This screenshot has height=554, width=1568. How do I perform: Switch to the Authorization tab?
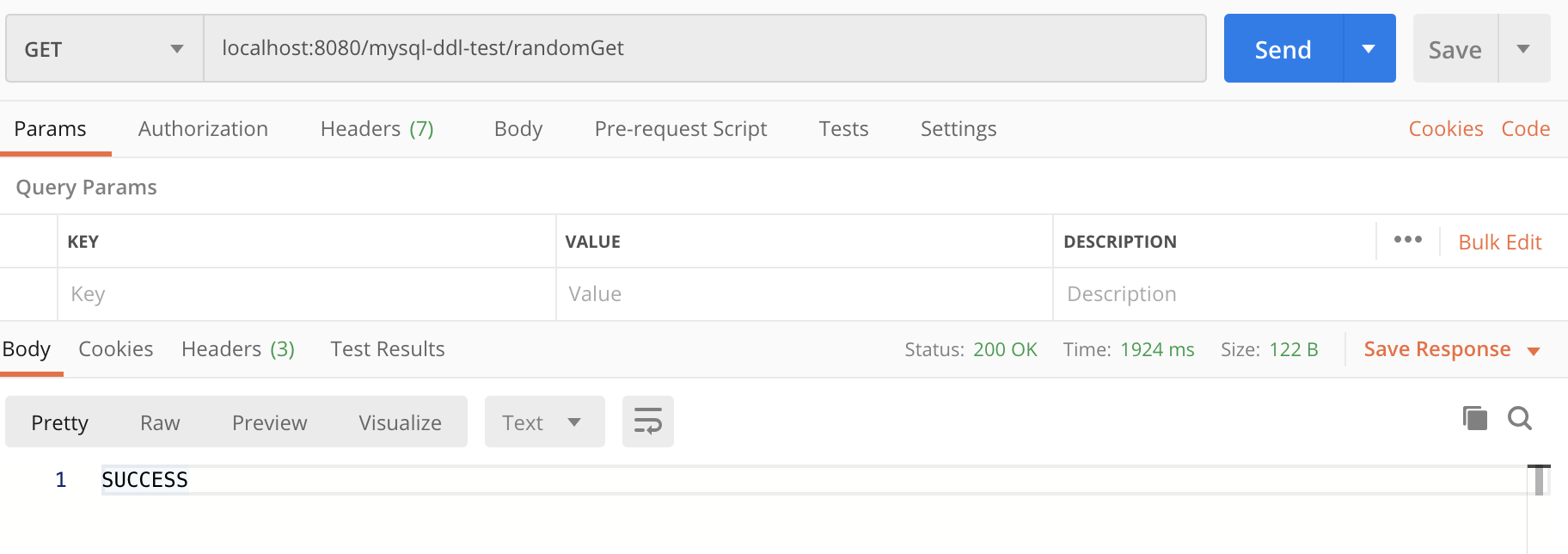pos(203,129)
